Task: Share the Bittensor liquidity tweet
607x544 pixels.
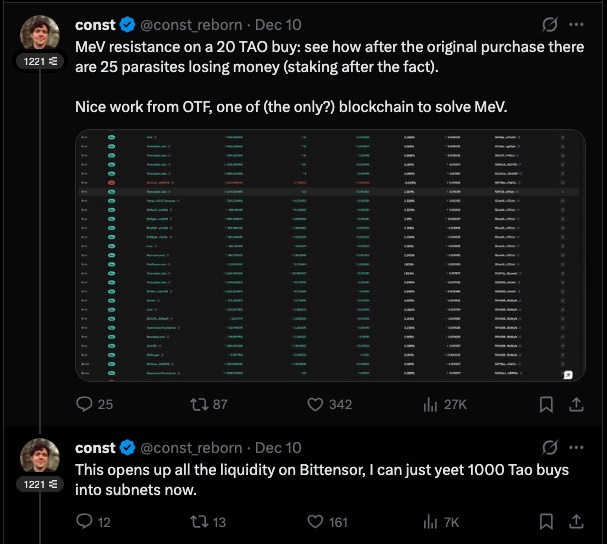Action: pos(577,521)
